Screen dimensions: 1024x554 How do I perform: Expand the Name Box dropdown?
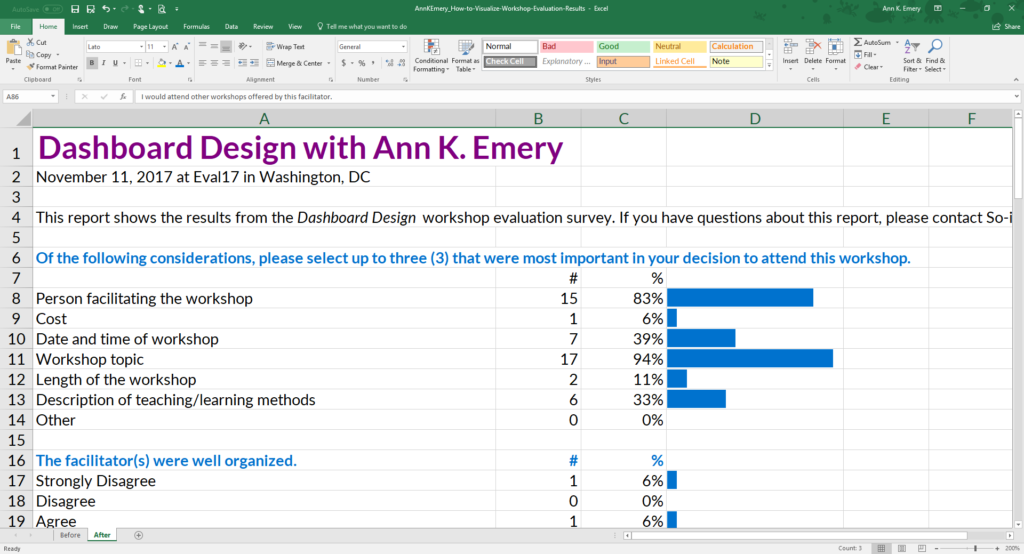(53, 97)
